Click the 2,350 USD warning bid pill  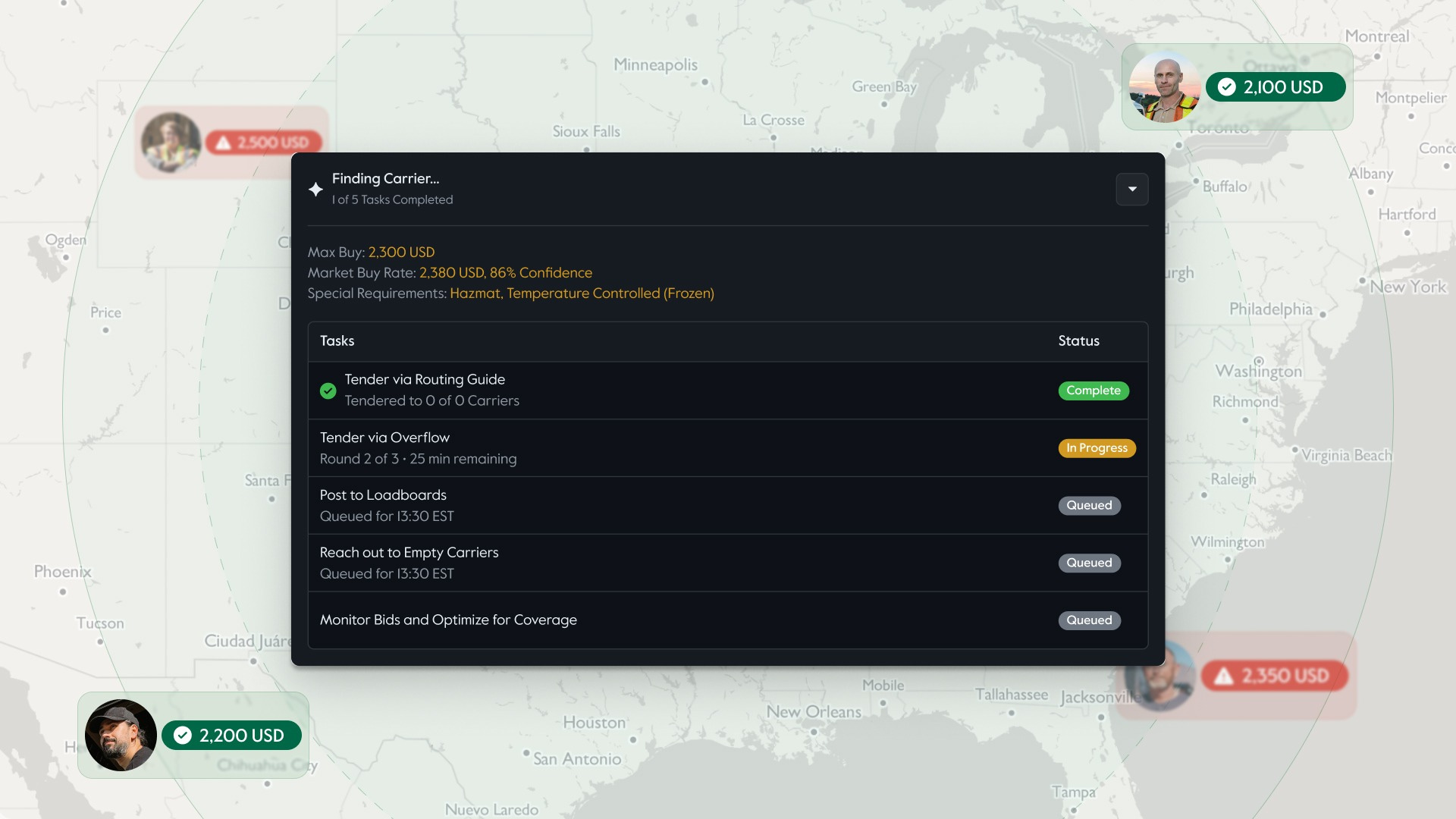pos(1274,676)
